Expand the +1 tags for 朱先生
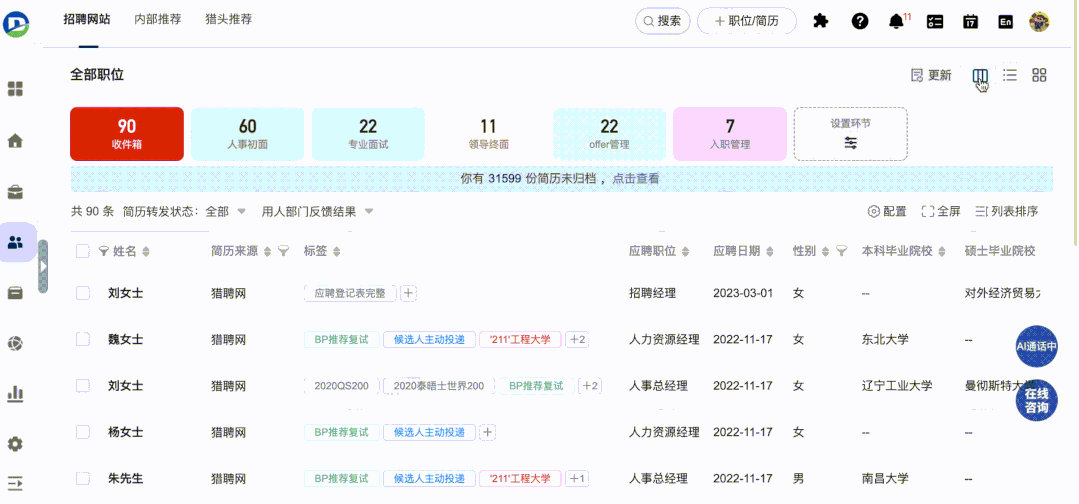The image size is (1079, 504). coord(577,479)
